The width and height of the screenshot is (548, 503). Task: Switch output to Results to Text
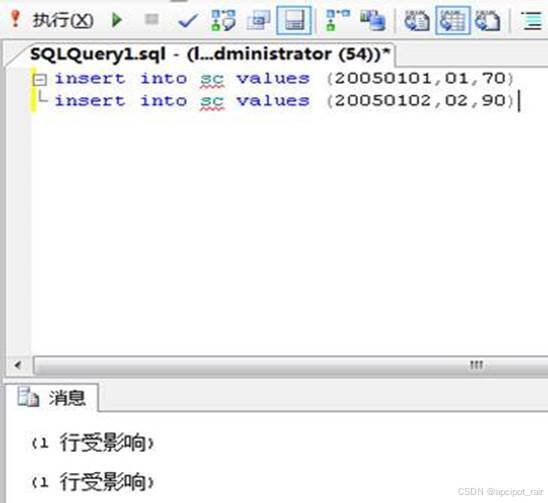(x=417, y=20)
